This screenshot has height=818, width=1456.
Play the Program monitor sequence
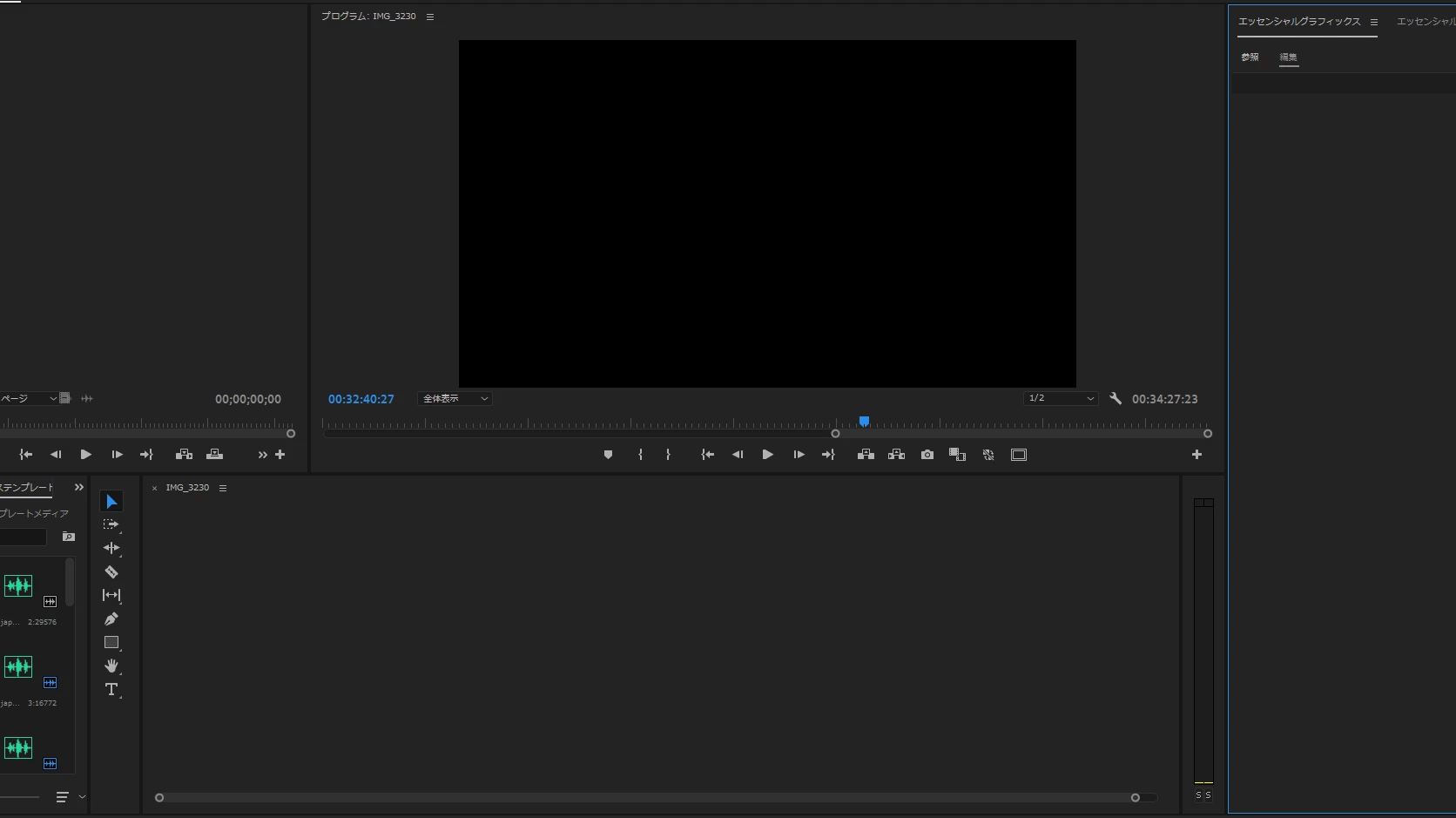coord(767,455)
